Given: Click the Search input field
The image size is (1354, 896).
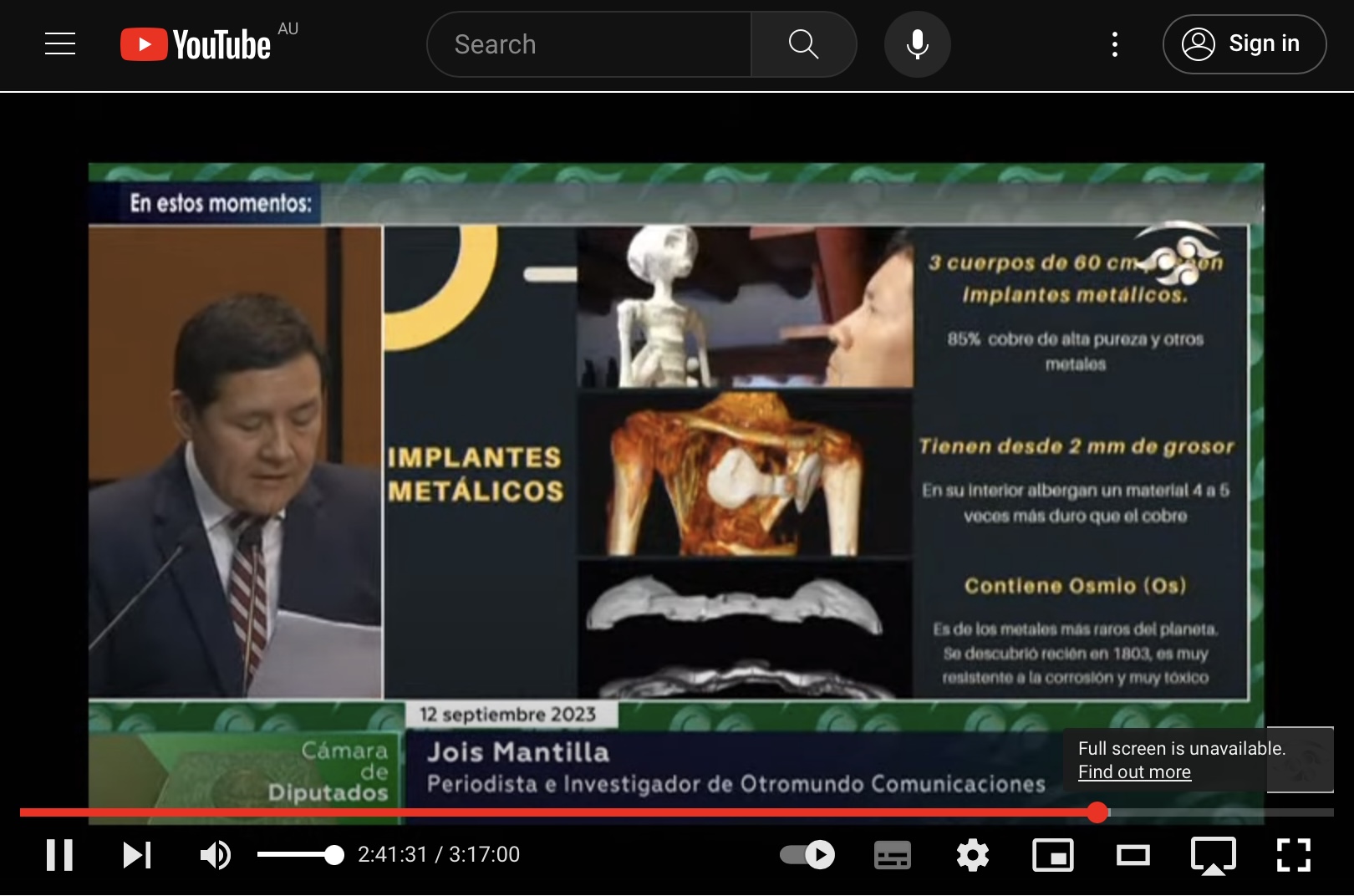Looking at the screenshot, I should click(589, 44).
